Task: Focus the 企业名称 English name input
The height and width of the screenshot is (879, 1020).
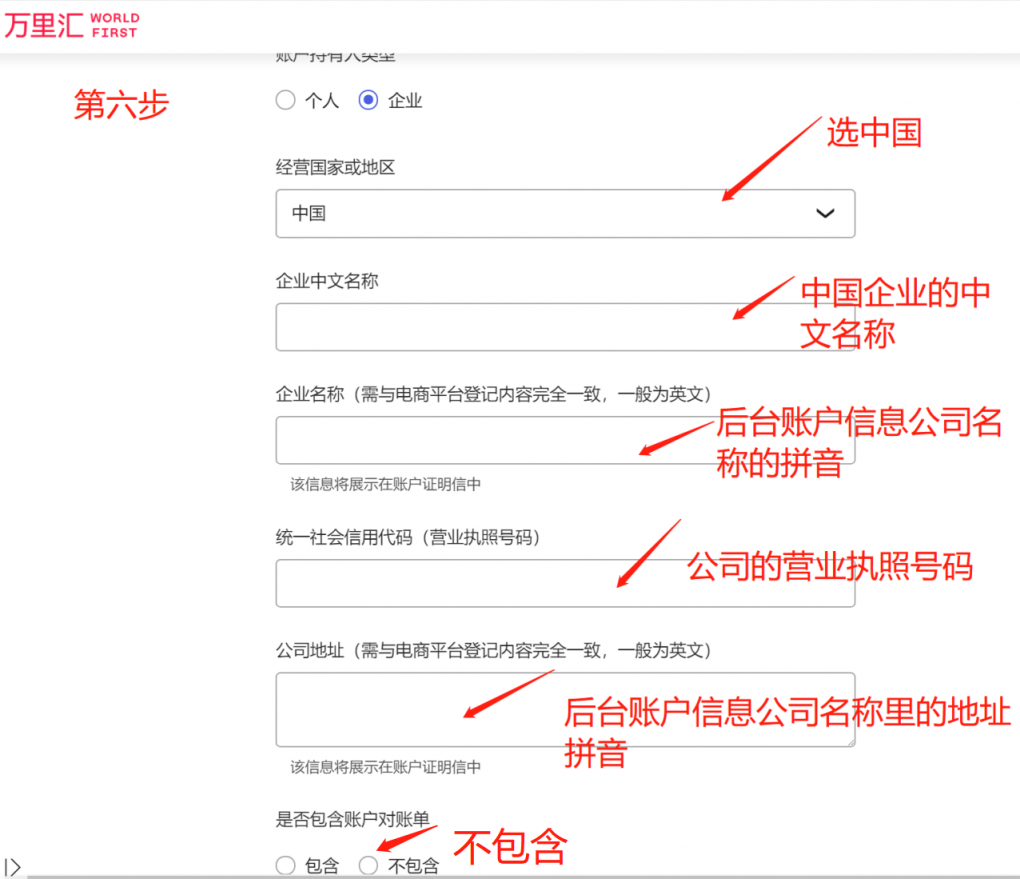Action: (565, 440)
